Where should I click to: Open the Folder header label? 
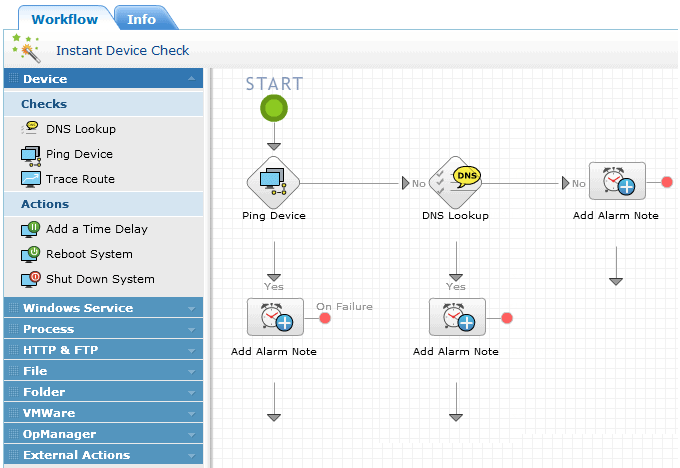pyautogui.click(x=44, y=392)
